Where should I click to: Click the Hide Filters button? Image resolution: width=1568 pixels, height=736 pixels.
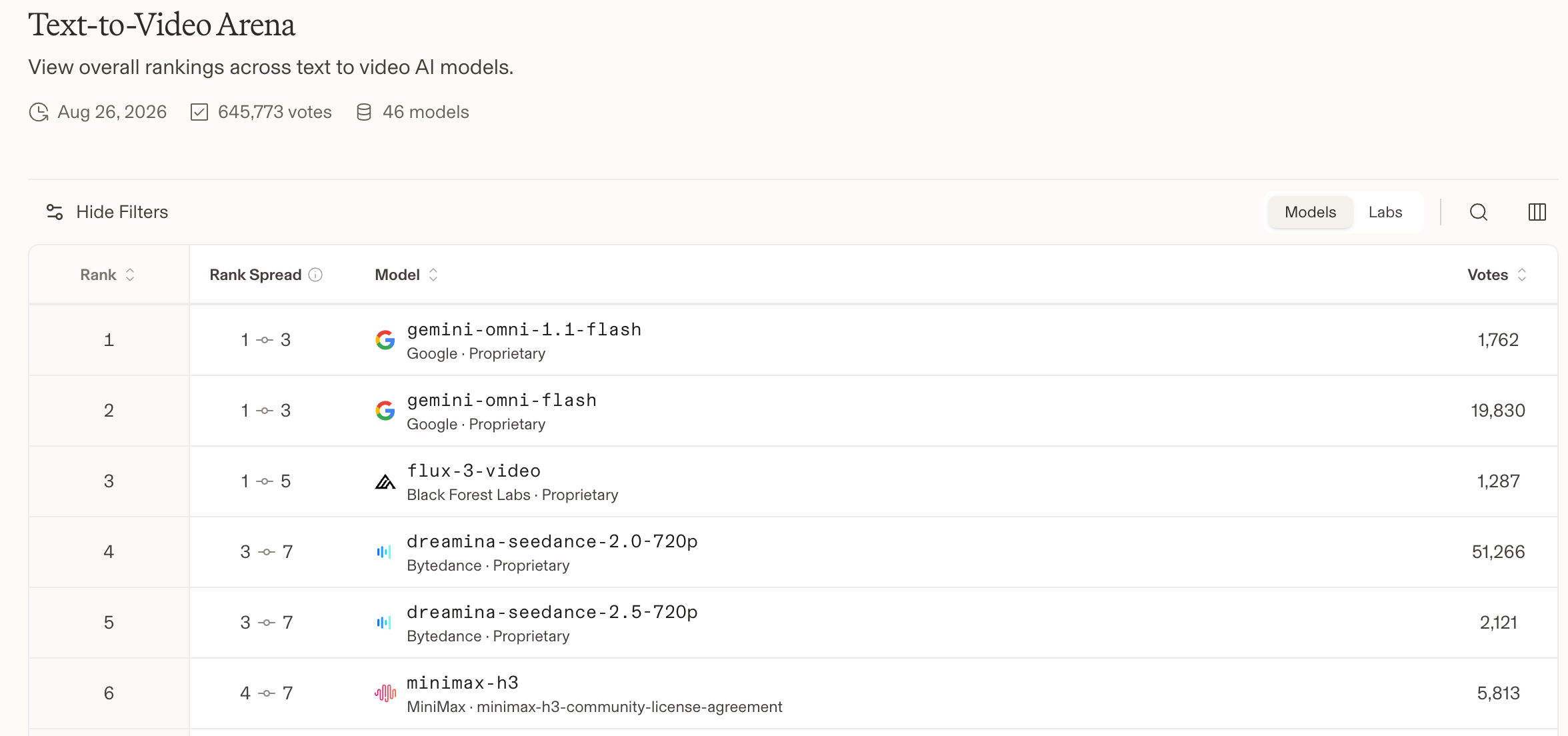pyautogui.click(x=107, y=212)
